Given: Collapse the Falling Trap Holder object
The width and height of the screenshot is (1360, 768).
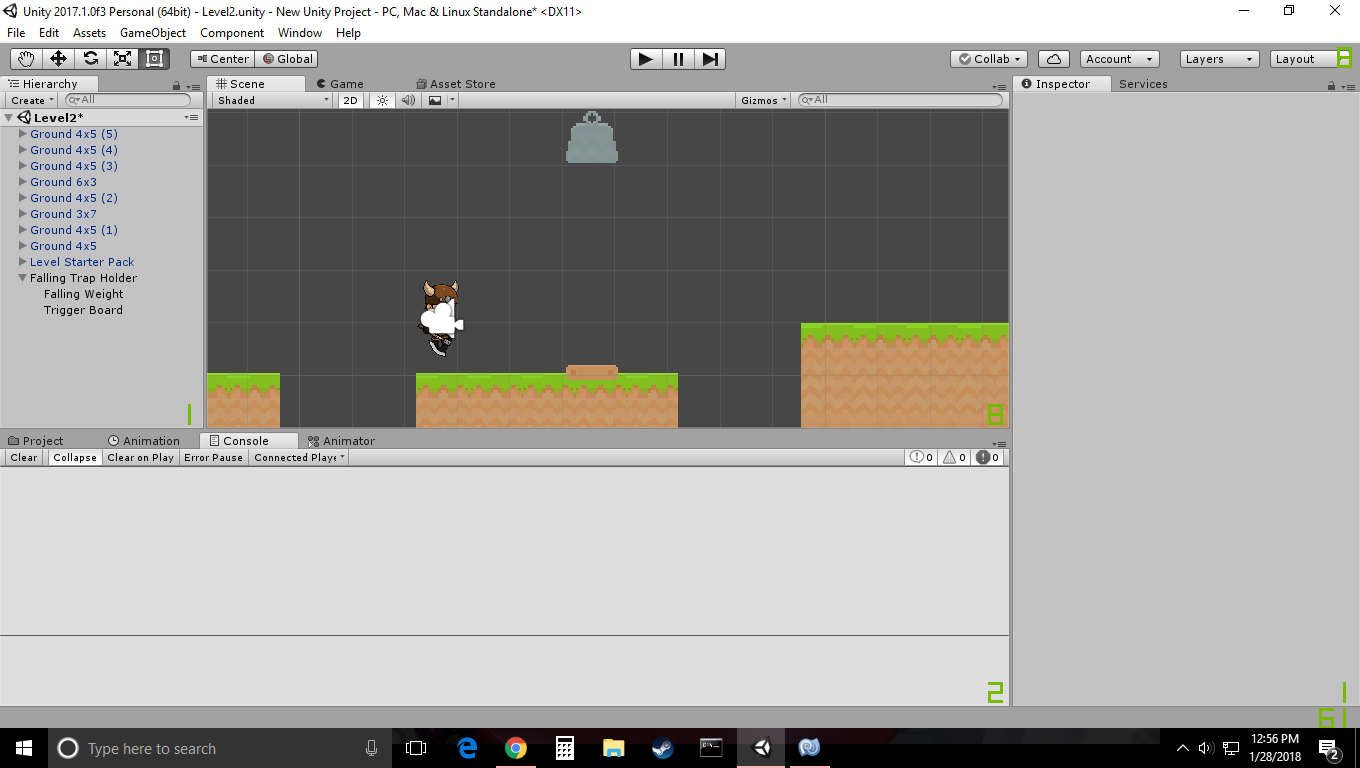Looking at the screenshot, I should (23, 278).
